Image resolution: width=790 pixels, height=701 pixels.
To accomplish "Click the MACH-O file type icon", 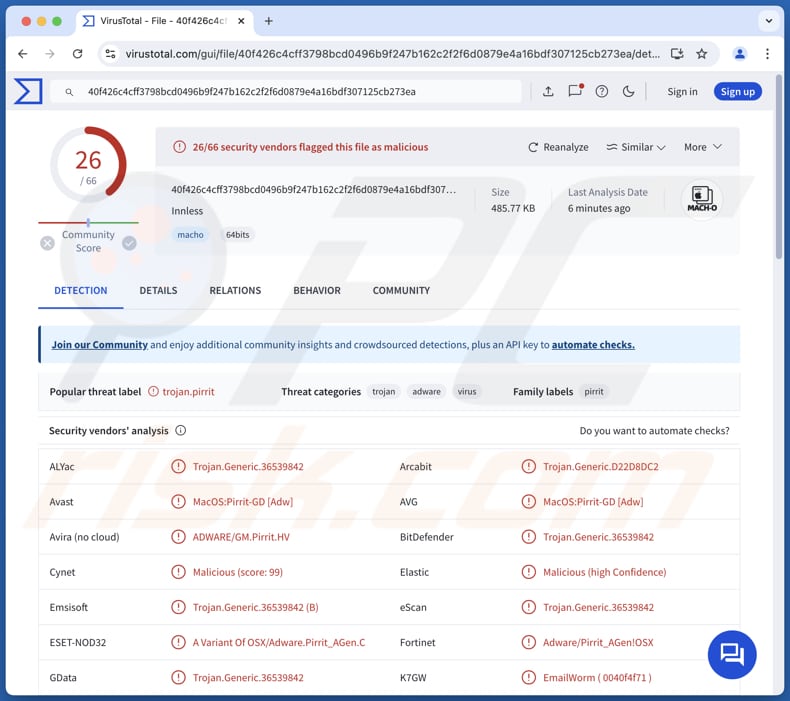I will 702,199.
